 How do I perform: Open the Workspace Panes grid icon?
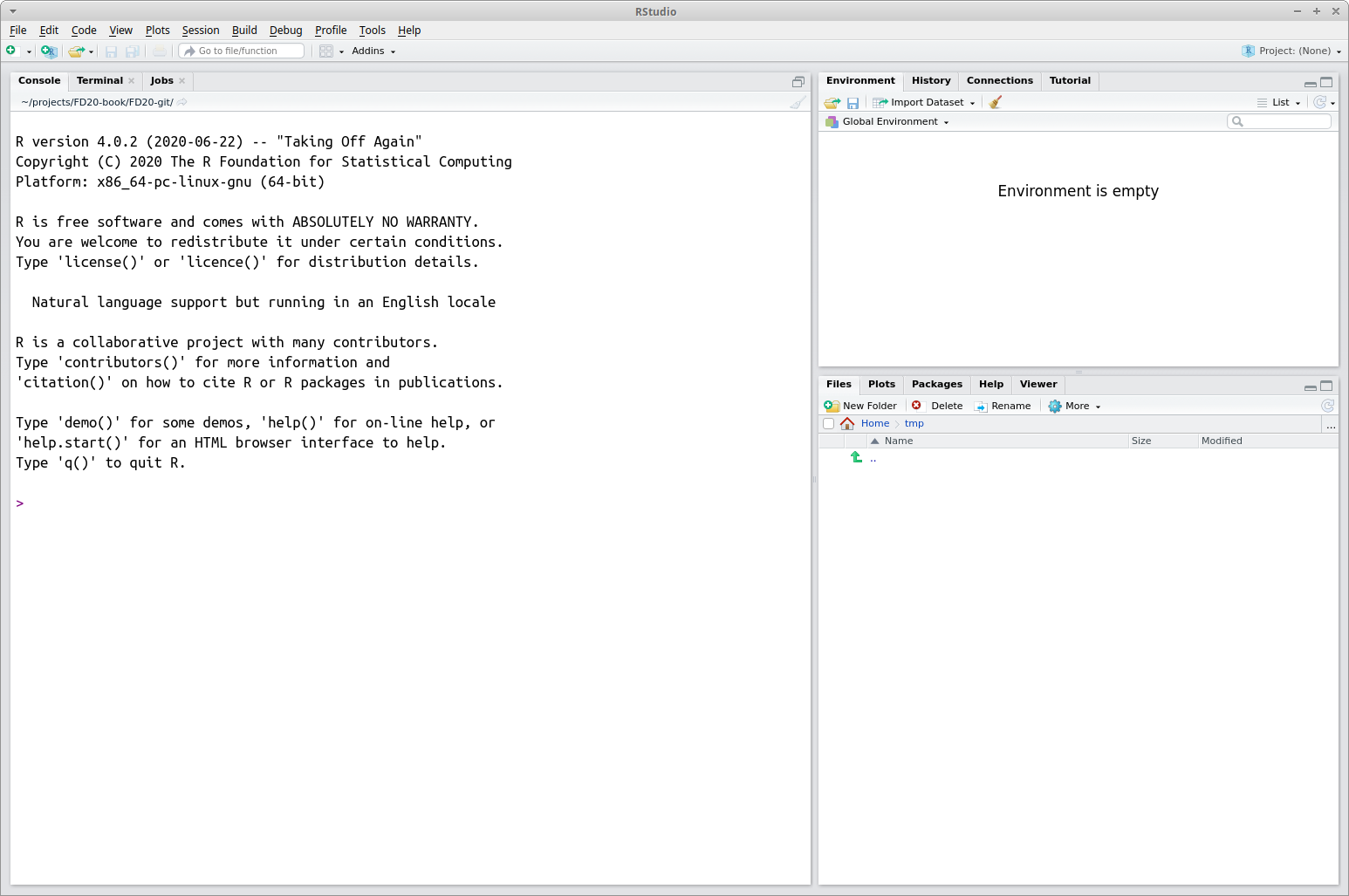point(326,51)
